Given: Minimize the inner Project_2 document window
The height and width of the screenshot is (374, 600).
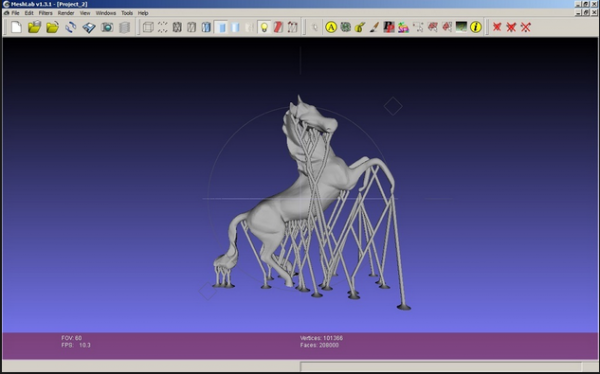Looking at the screenshot, I should pos(579,13).
